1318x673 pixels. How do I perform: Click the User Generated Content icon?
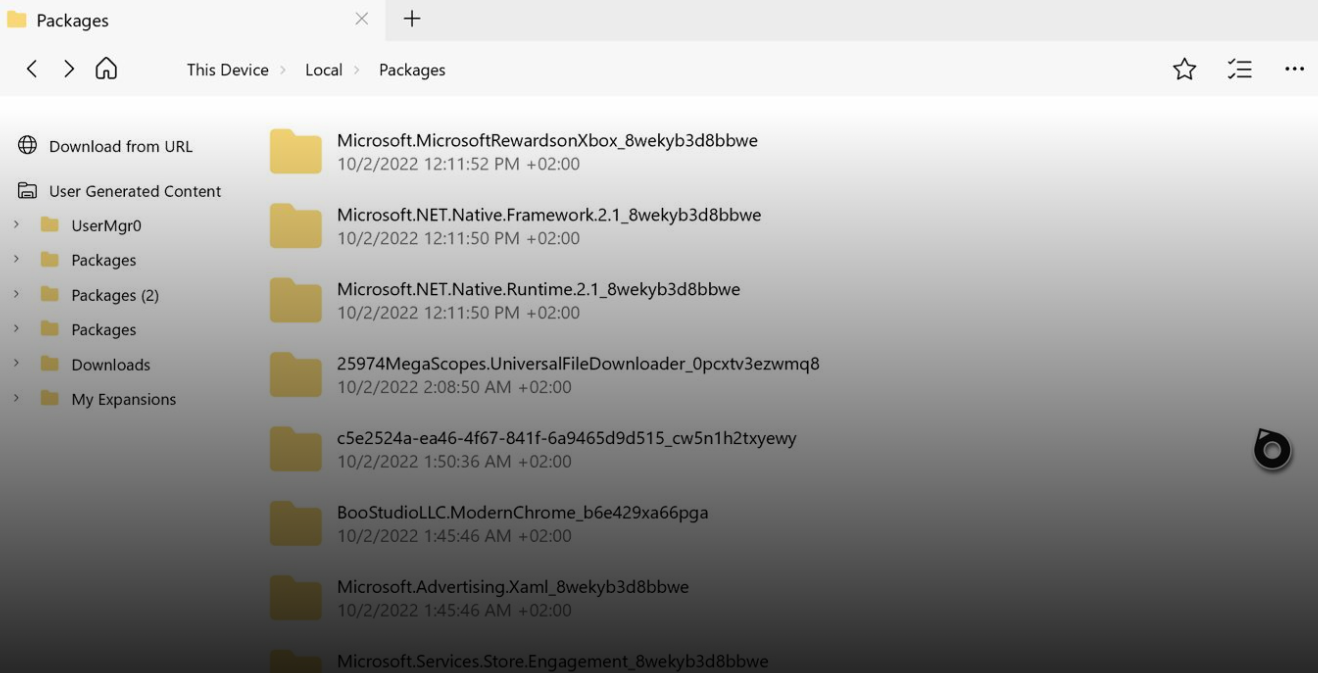[25, 191]
